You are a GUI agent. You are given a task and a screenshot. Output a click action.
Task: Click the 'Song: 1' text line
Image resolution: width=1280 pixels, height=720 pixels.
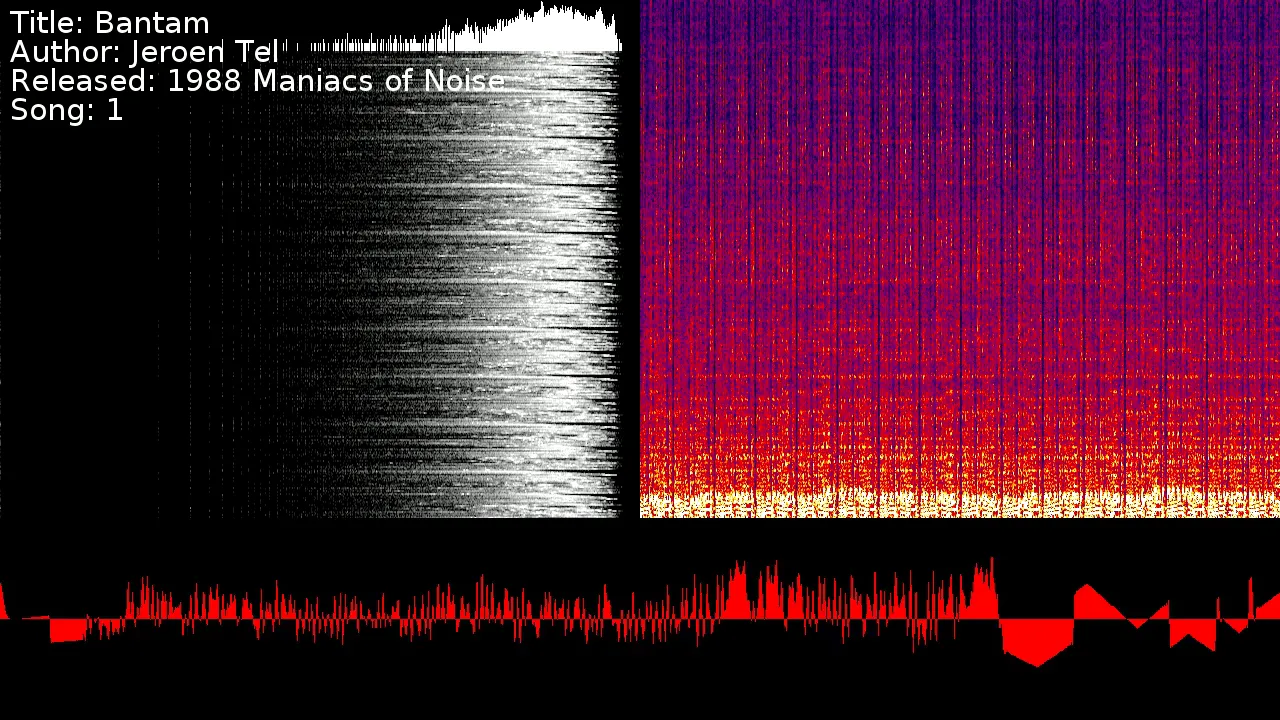67,110
